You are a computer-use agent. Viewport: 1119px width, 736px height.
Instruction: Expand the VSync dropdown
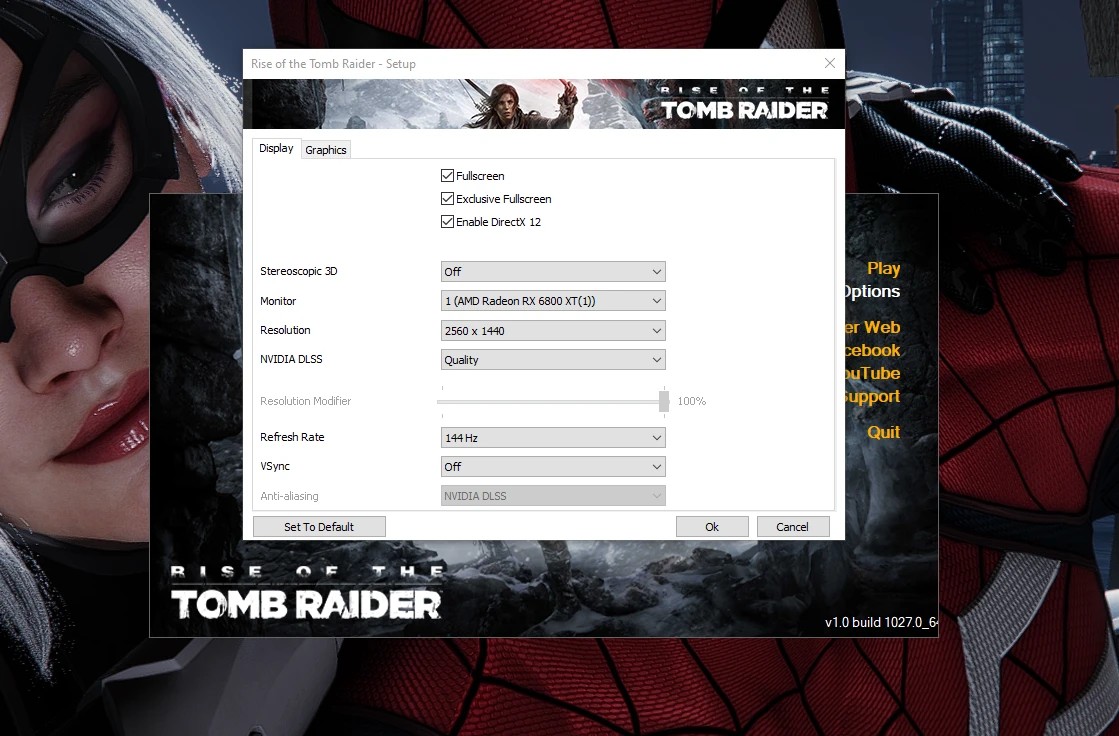point(553,466)
